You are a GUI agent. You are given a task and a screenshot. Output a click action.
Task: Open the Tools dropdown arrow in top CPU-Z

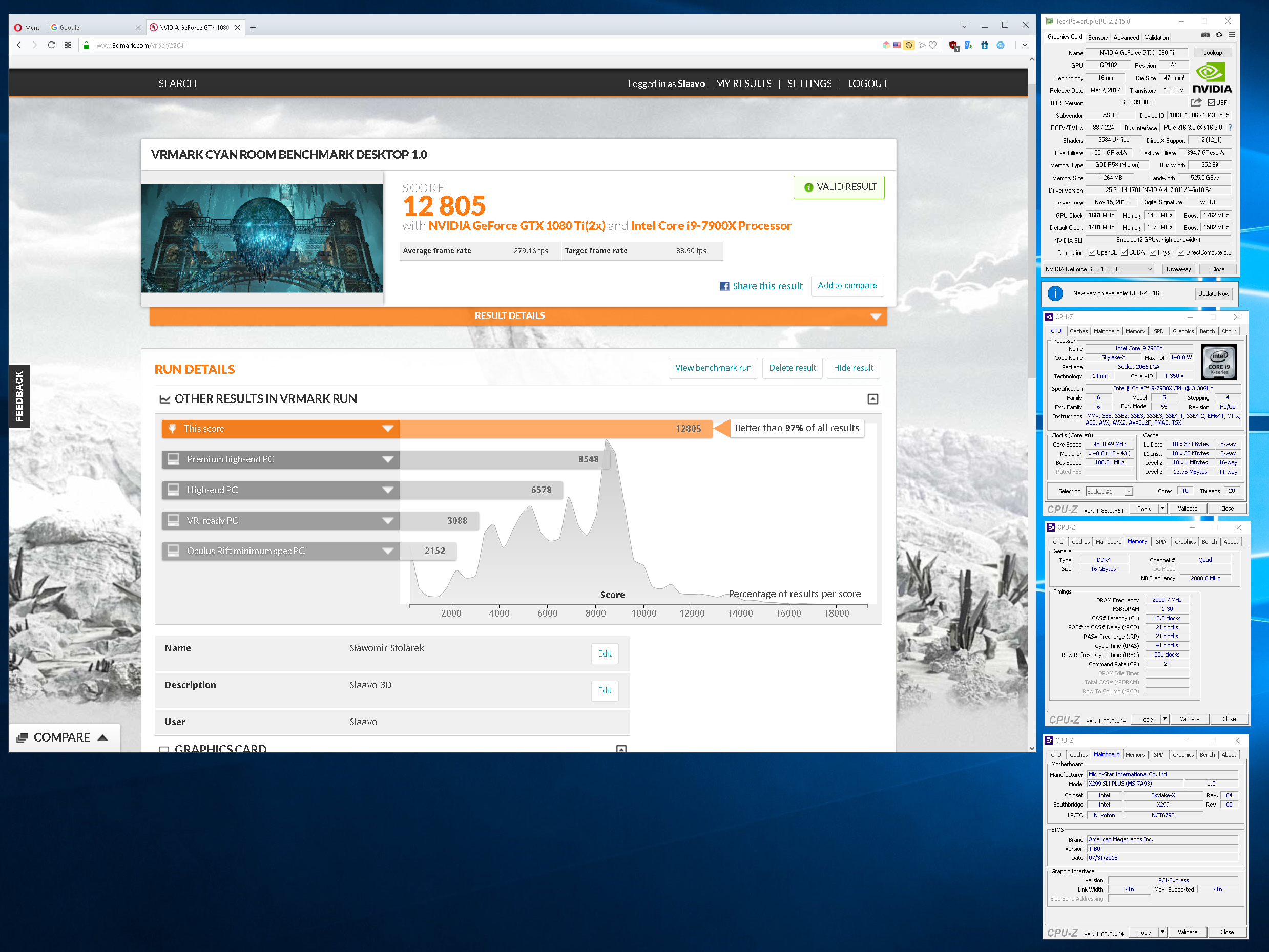[1162, 508]
